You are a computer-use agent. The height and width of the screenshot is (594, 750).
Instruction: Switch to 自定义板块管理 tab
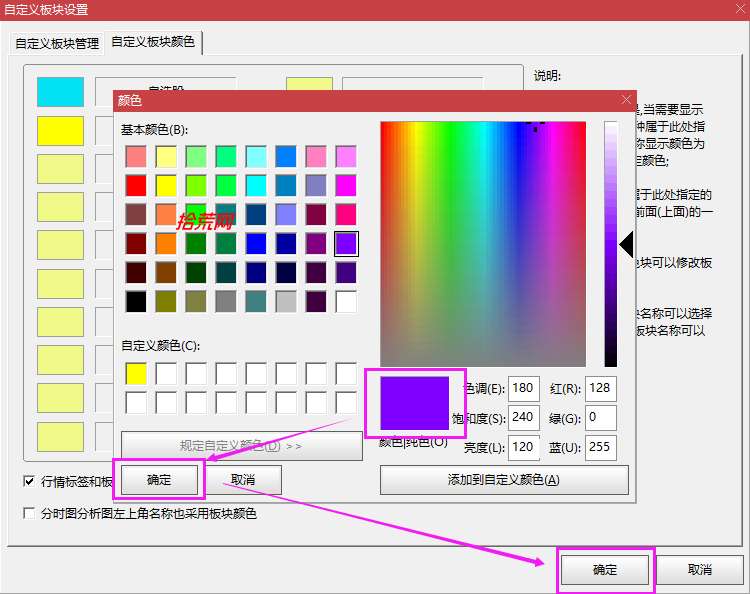[57, 44]
